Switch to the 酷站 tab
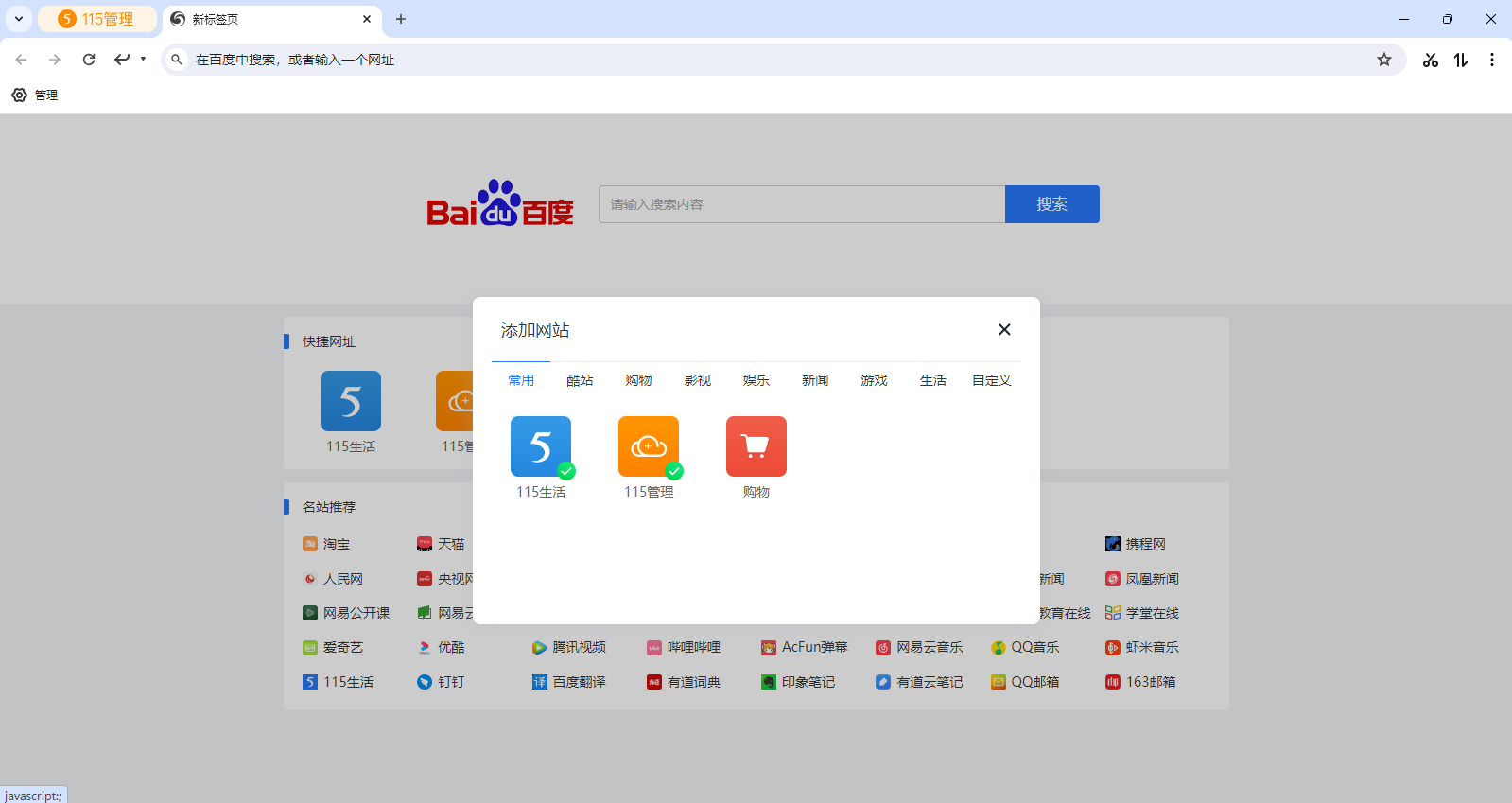The width and height of the screenshot is (1512, 803). (x=580, y=380)
